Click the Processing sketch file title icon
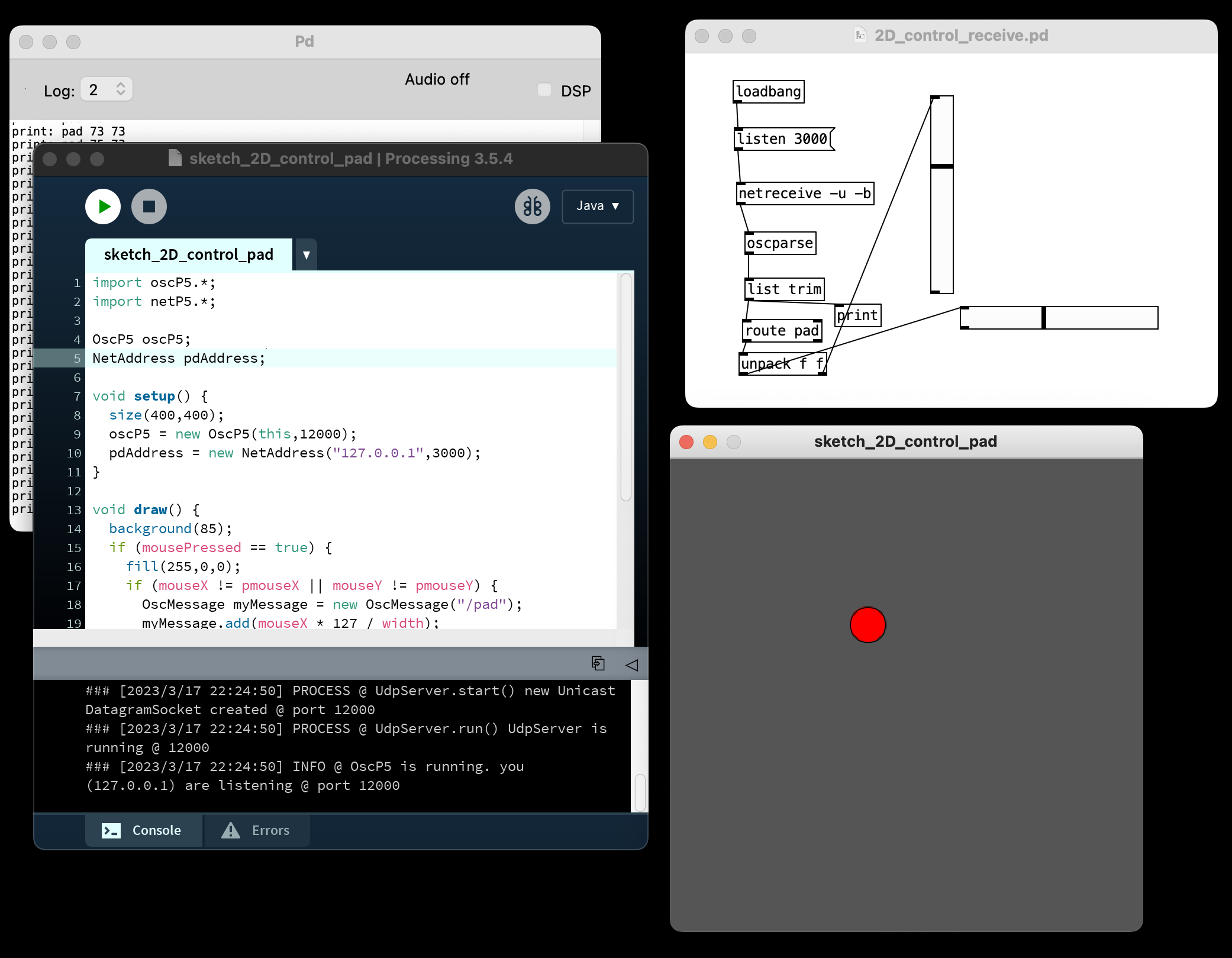The height and width of the screenshot is (958, 1232). (x=175, y=158)
